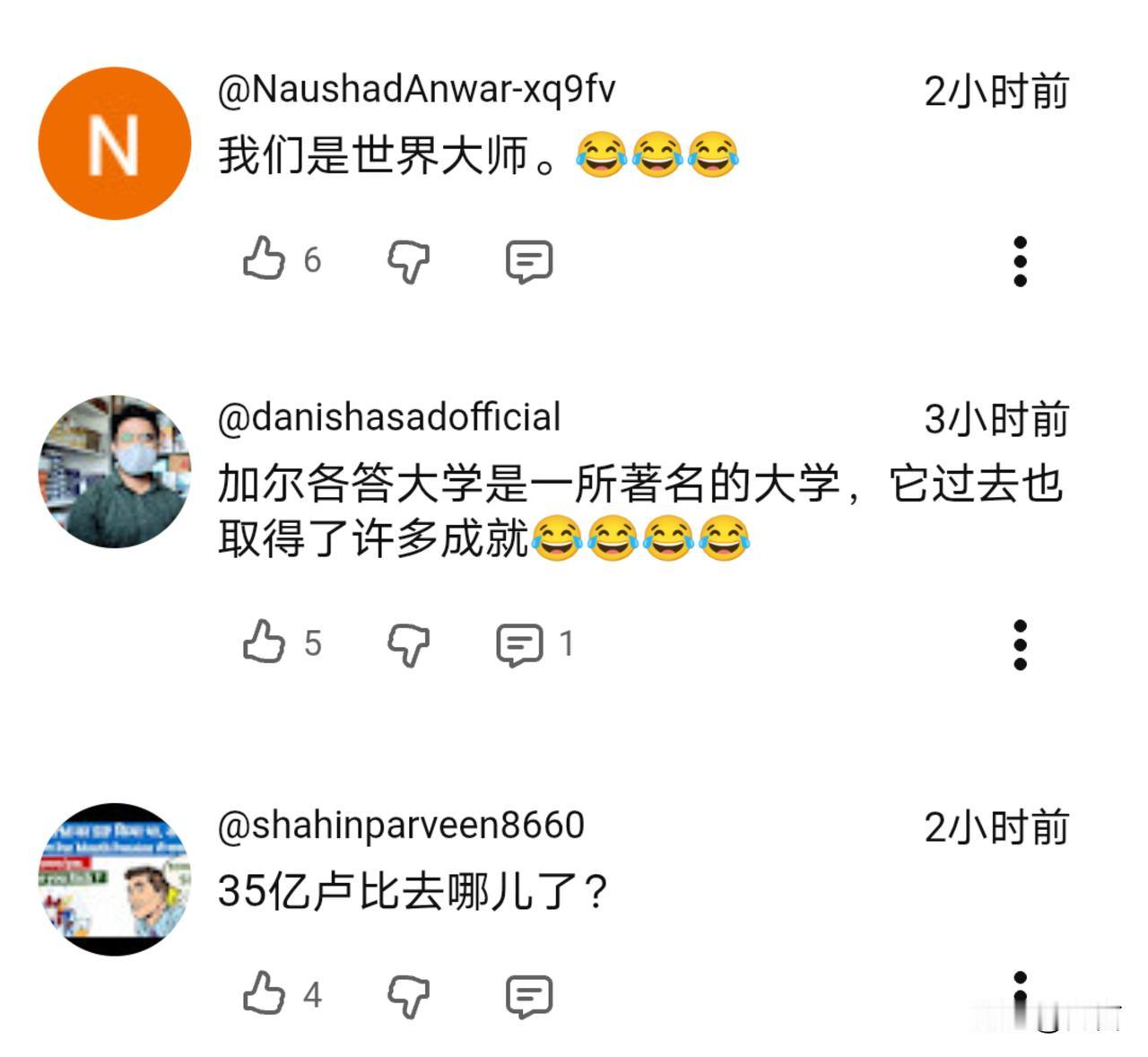
Task: Like the comment by NaushadAnwar-xq9fv
Action: point(264,259)
